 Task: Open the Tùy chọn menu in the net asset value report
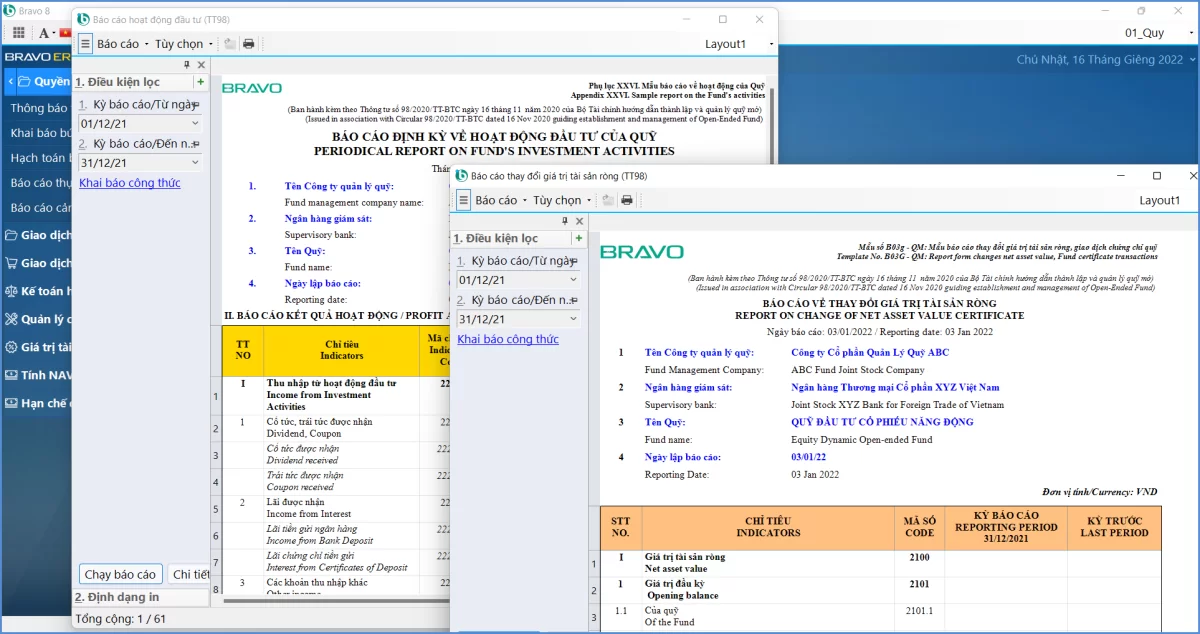click(x=561, y=200)
